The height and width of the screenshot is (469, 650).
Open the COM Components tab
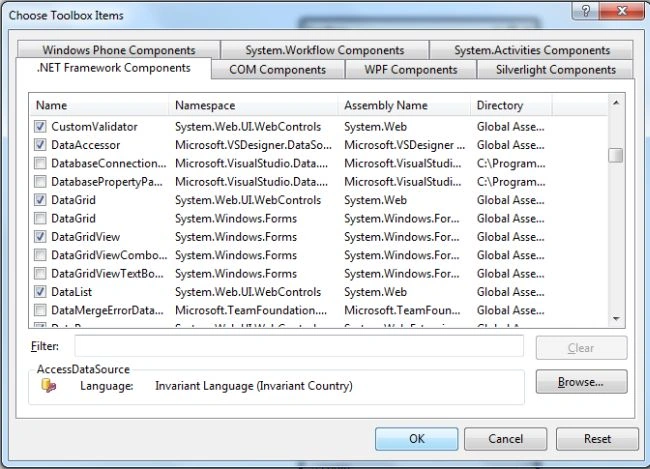click(x=277, y=69)
